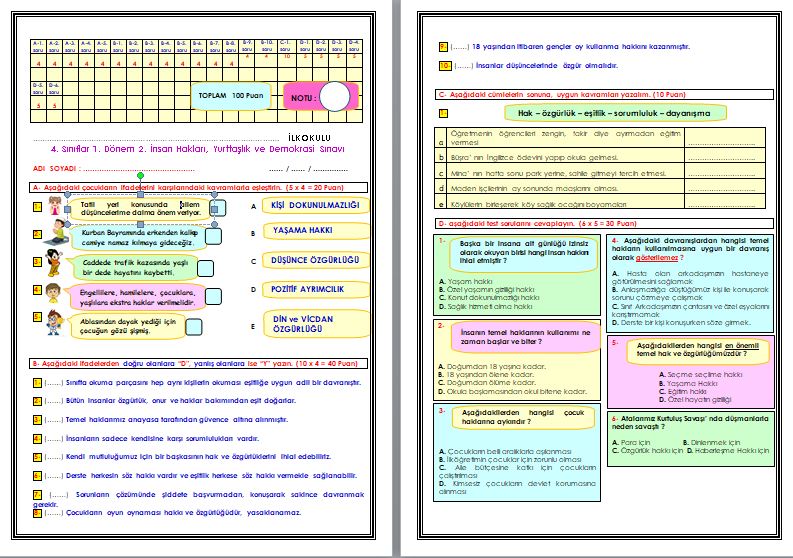Click the answer square next to the 'Ablasından dayak' bubble
Image resolution: width=793 pixels, height=558 pixels.
[194, 327]
